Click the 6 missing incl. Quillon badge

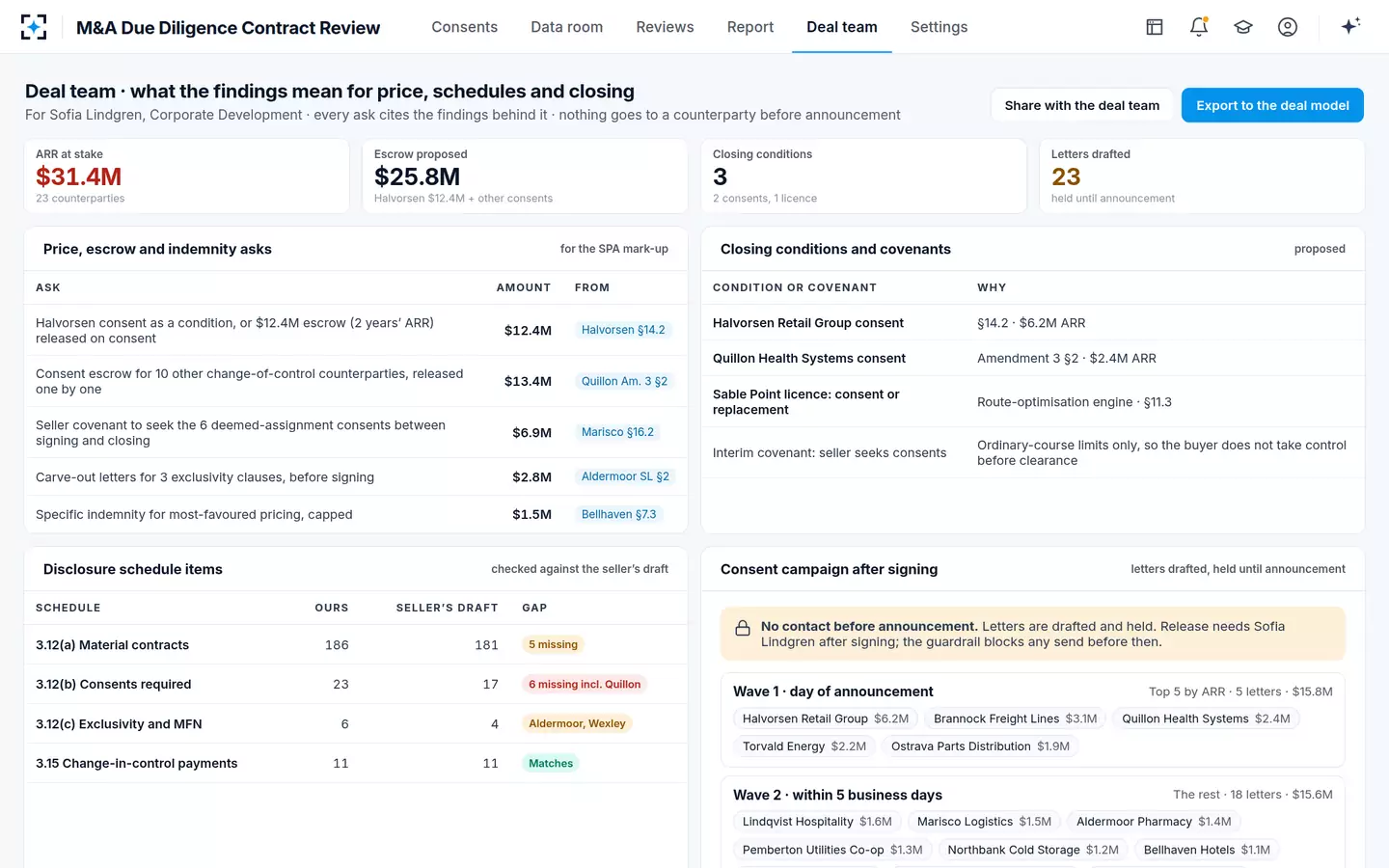tap(585, 684)
